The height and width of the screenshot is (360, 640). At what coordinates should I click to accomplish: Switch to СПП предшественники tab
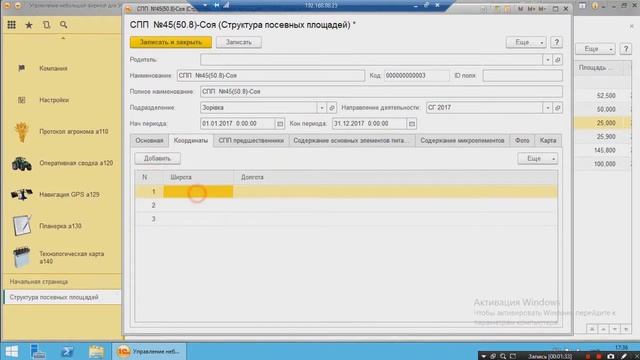[251, 140]
